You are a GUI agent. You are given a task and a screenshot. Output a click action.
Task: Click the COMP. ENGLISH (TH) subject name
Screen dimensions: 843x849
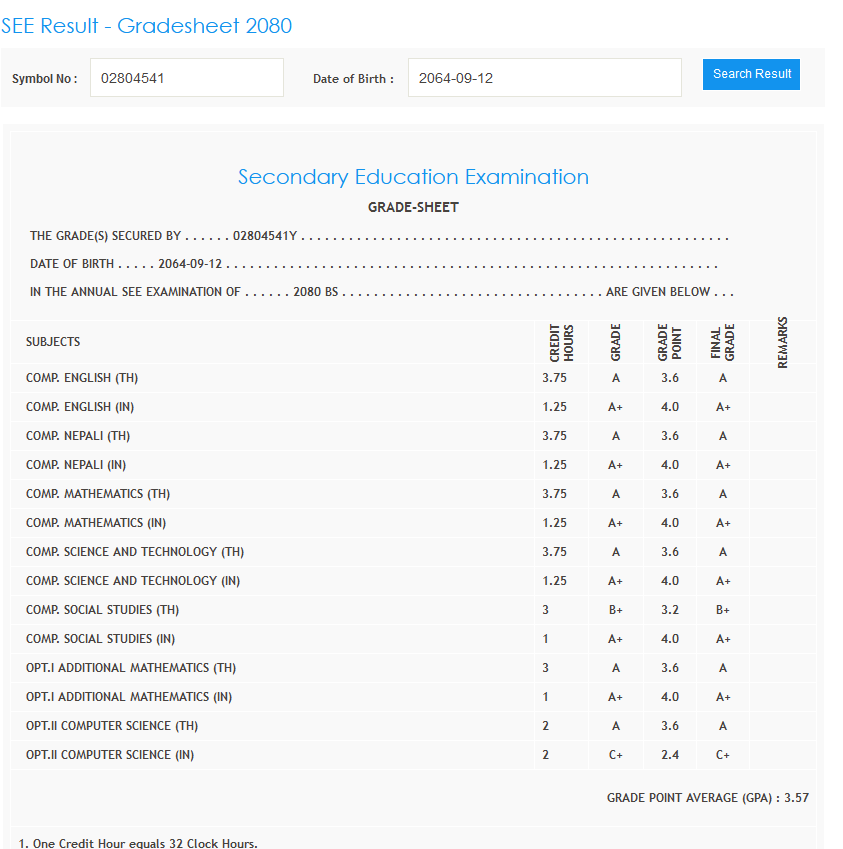82,378
